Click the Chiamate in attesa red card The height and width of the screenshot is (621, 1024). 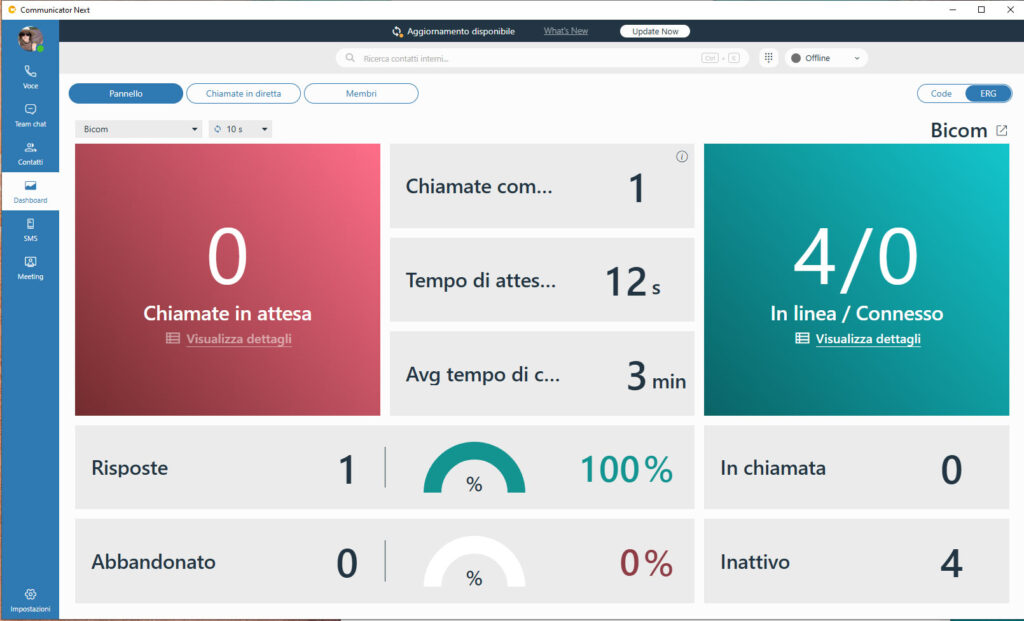(227, 279)
